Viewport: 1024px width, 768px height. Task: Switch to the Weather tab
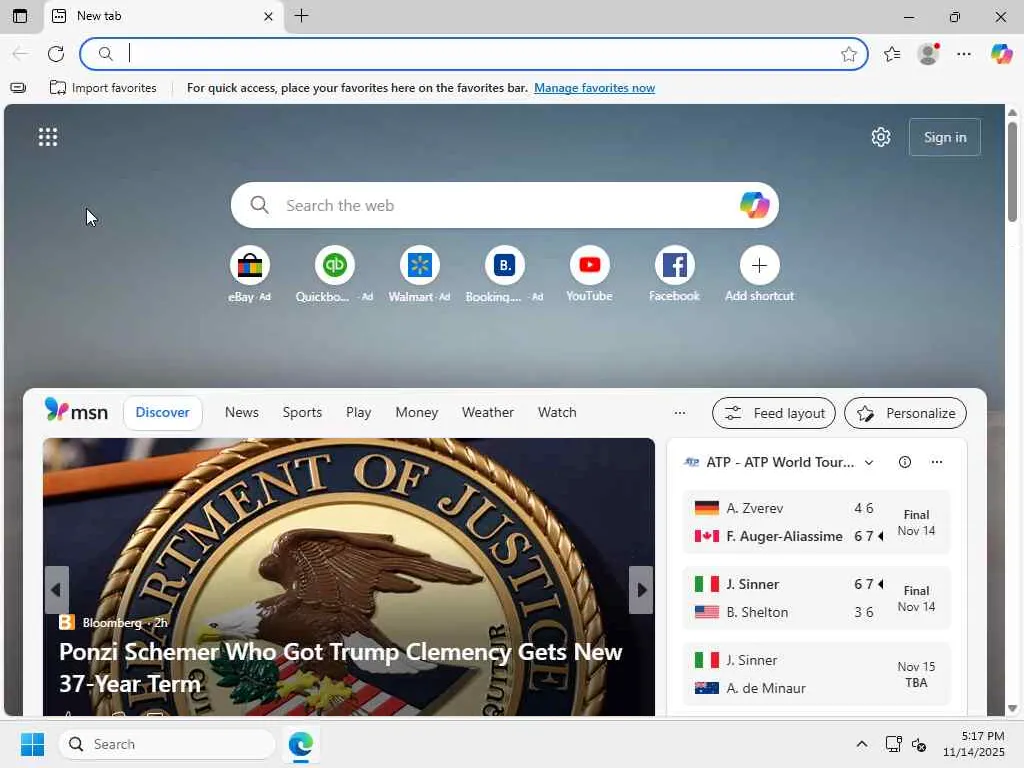click(488, 413)
